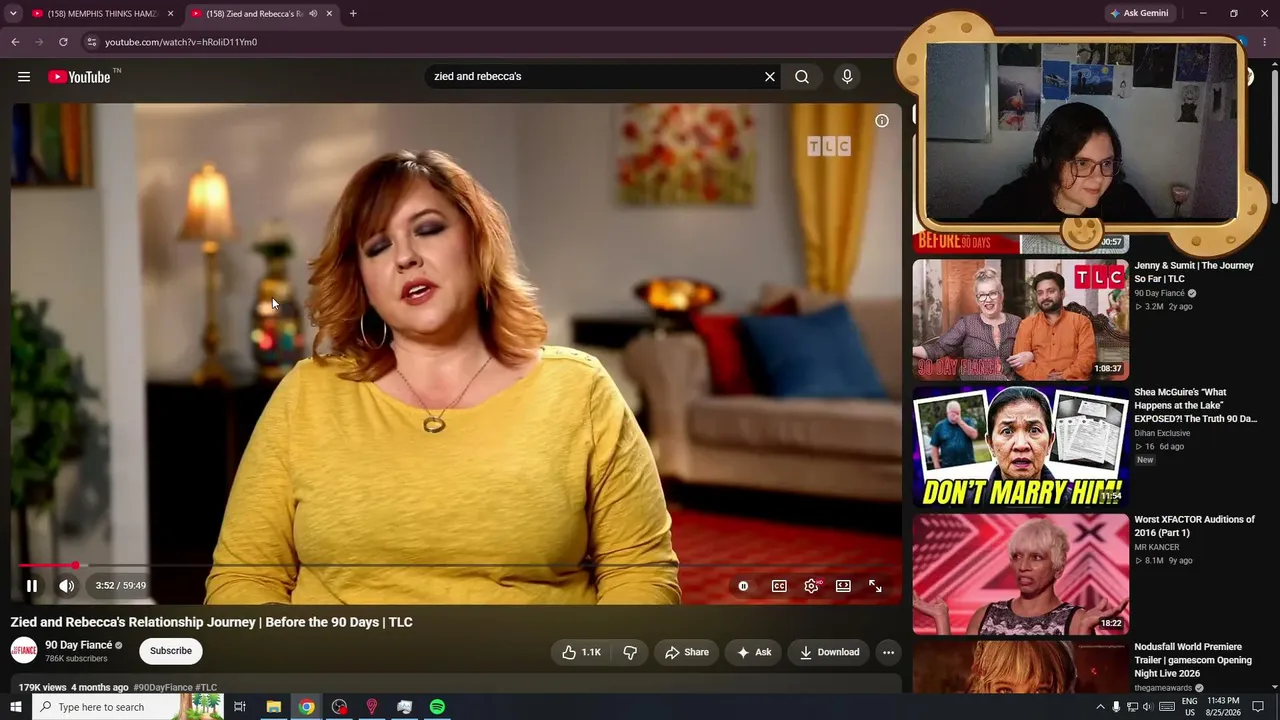Open more actions three-dot menu

[888, 652]
